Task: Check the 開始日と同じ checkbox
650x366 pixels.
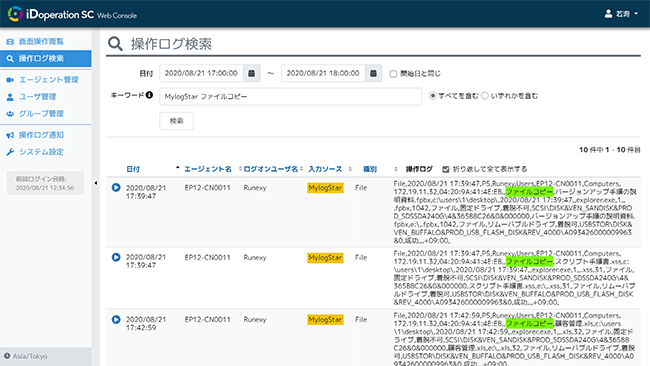Action: pyautogui.click(x=393, y=74)
